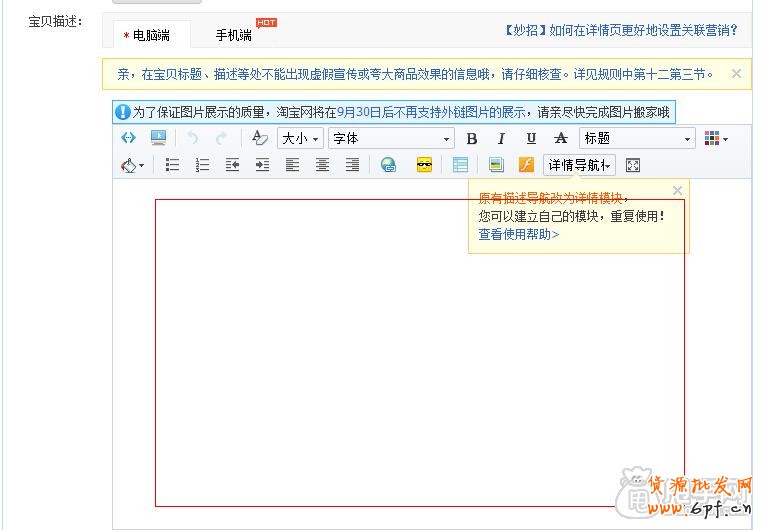Insert a bulleted list

(x=172, y=165)
